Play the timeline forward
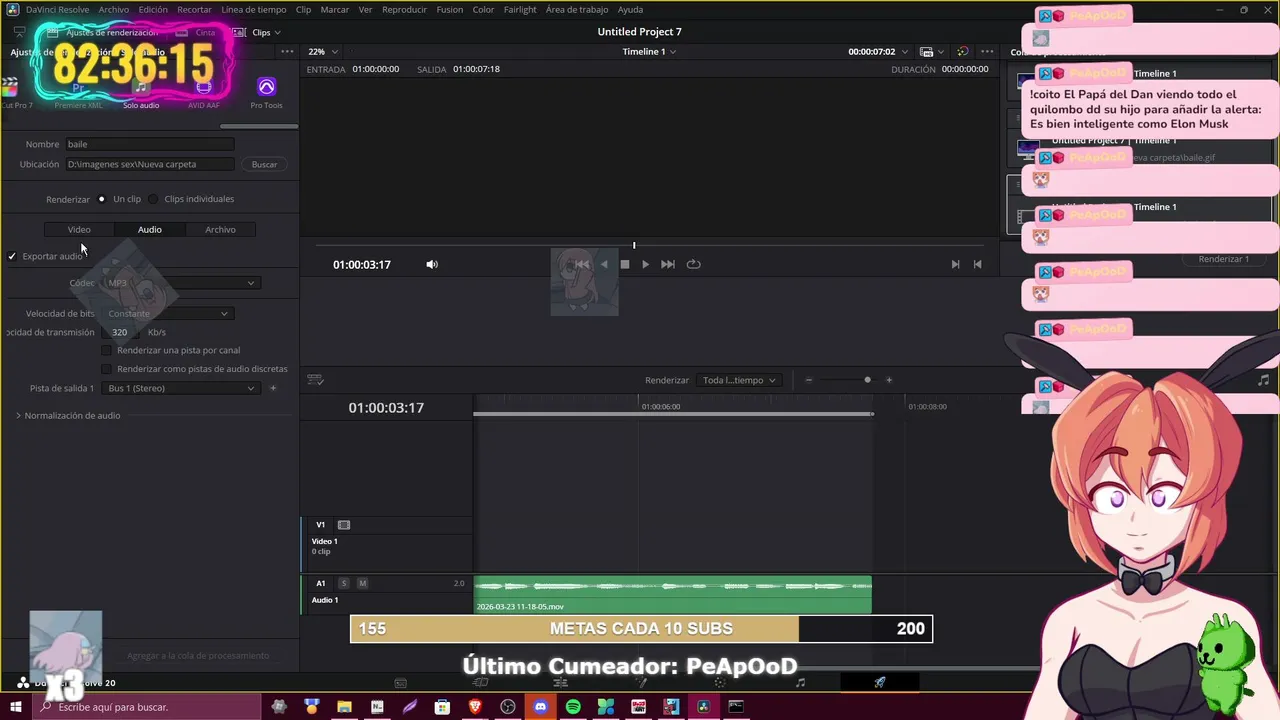This screenshot has width=1280, height=720. tap(645, 264)
